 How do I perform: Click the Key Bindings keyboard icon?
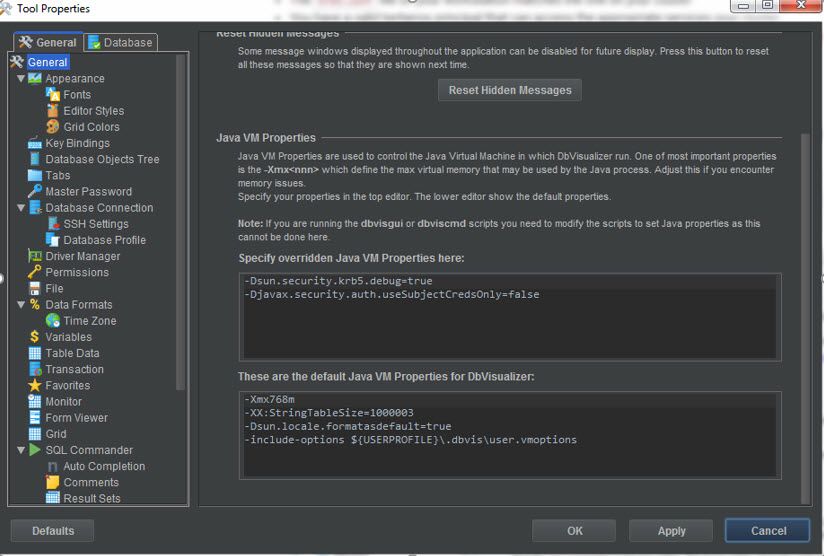point(35,143)
